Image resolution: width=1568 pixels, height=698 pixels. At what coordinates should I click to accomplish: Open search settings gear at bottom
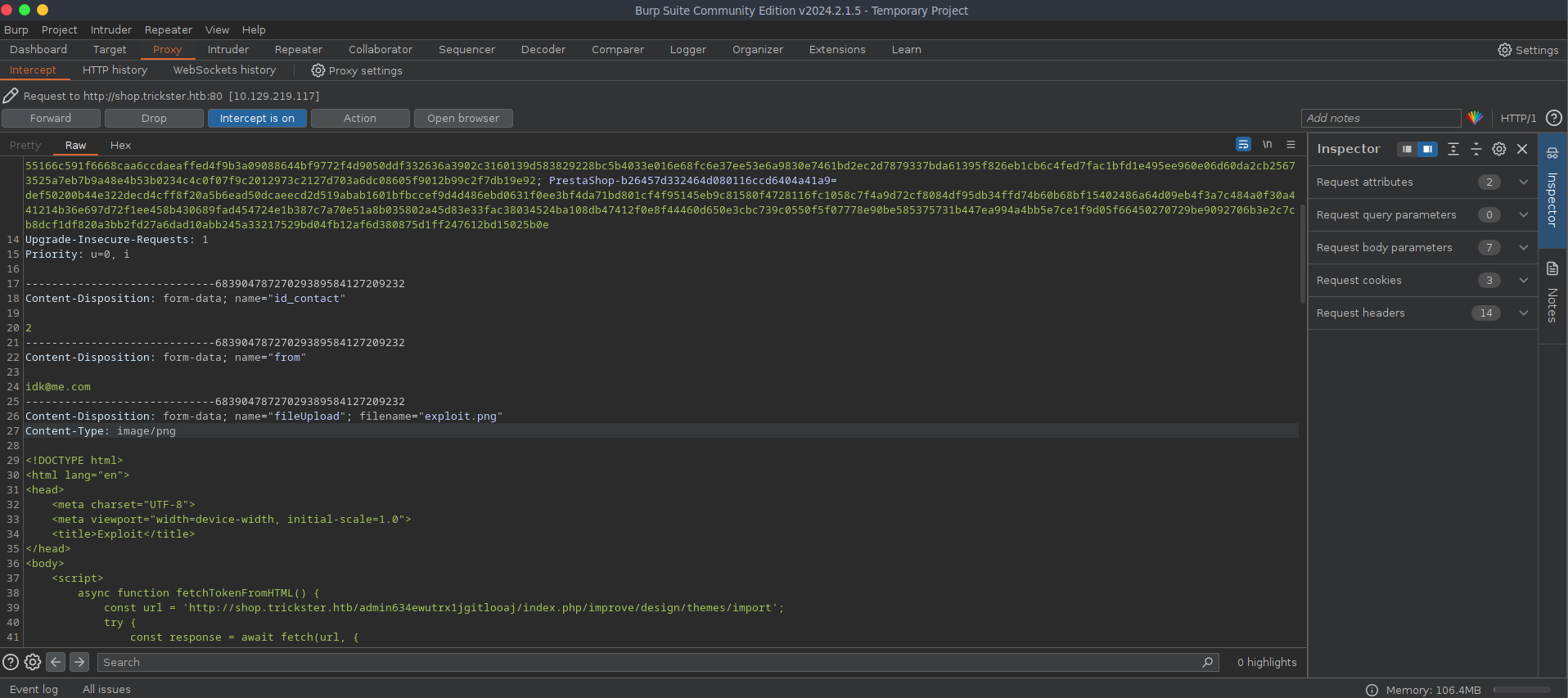tap(33, 662)
